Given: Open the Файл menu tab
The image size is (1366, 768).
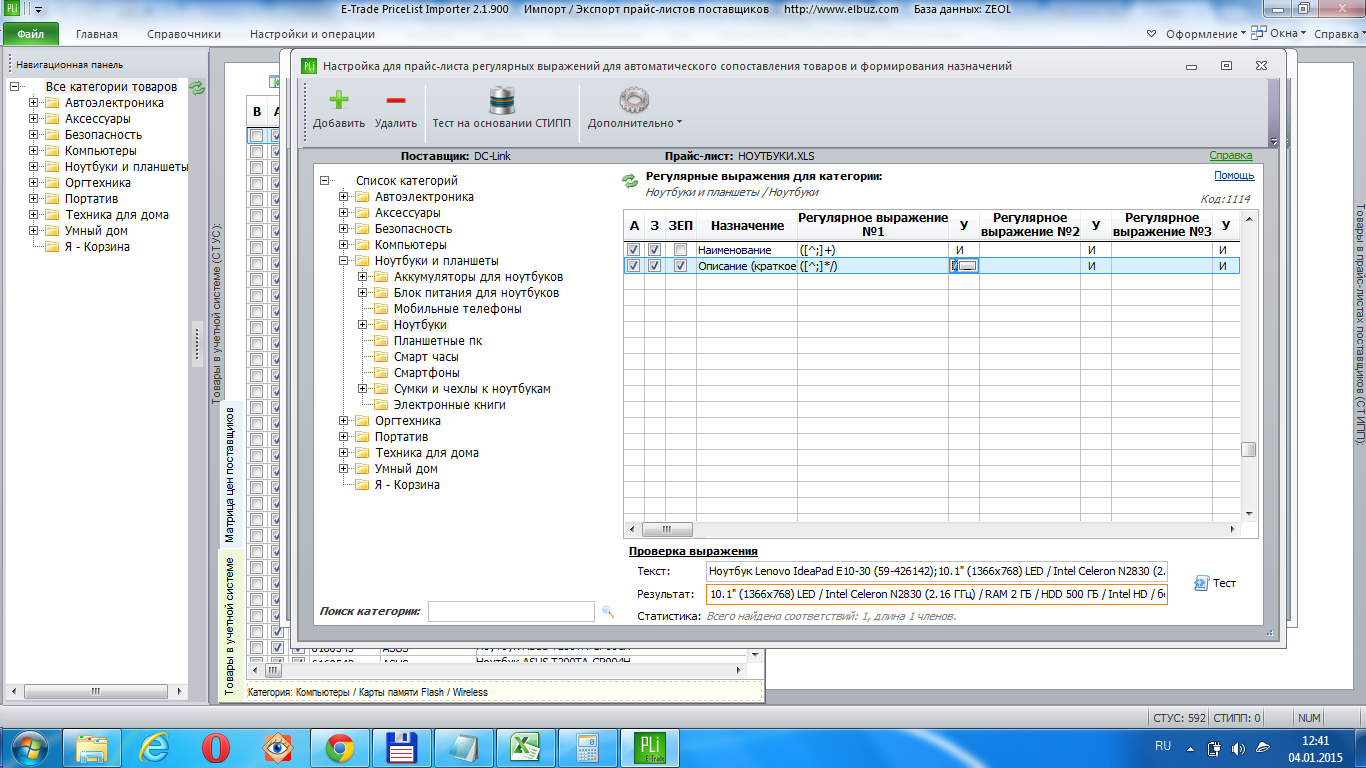Looking at the screenshot, I should pos(31,34).
